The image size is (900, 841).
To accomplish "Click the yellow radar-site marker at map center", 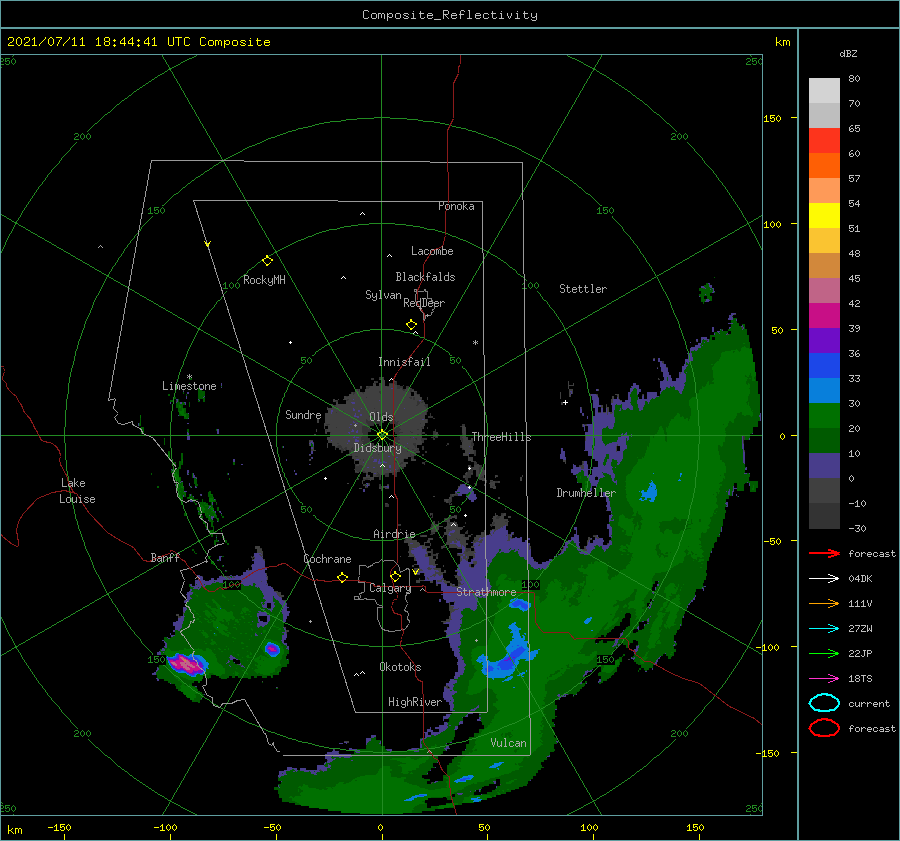I will 382,435.
